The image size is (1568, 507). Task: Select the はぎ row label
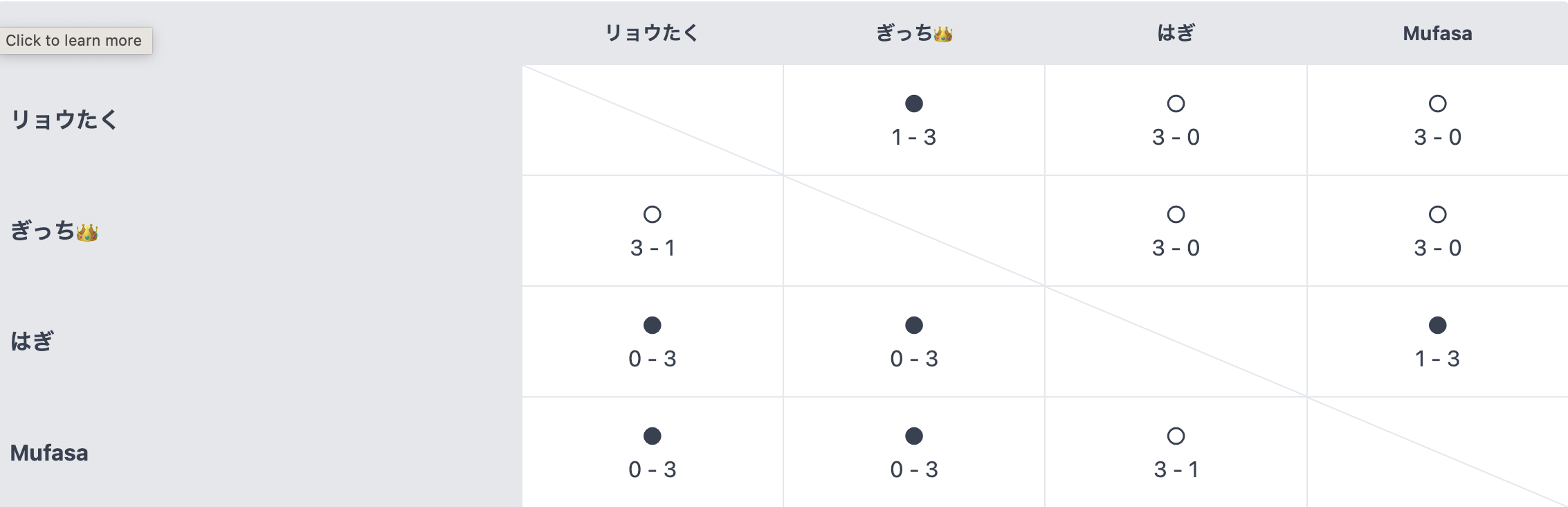[32, 341]
